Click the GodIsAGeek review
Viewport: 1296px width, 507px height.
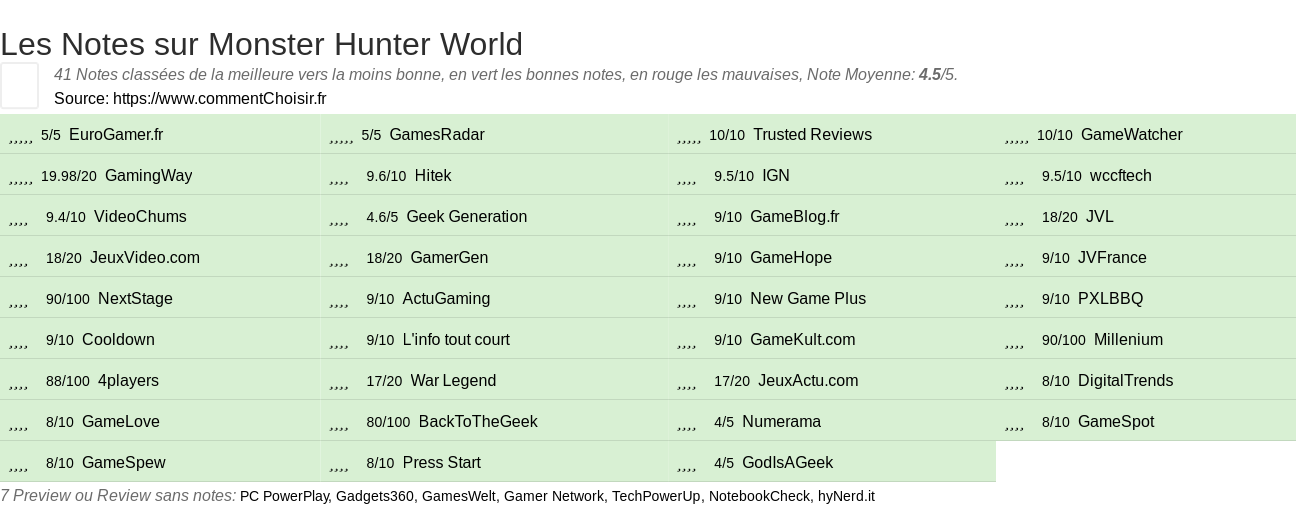(x=788, y=463)
